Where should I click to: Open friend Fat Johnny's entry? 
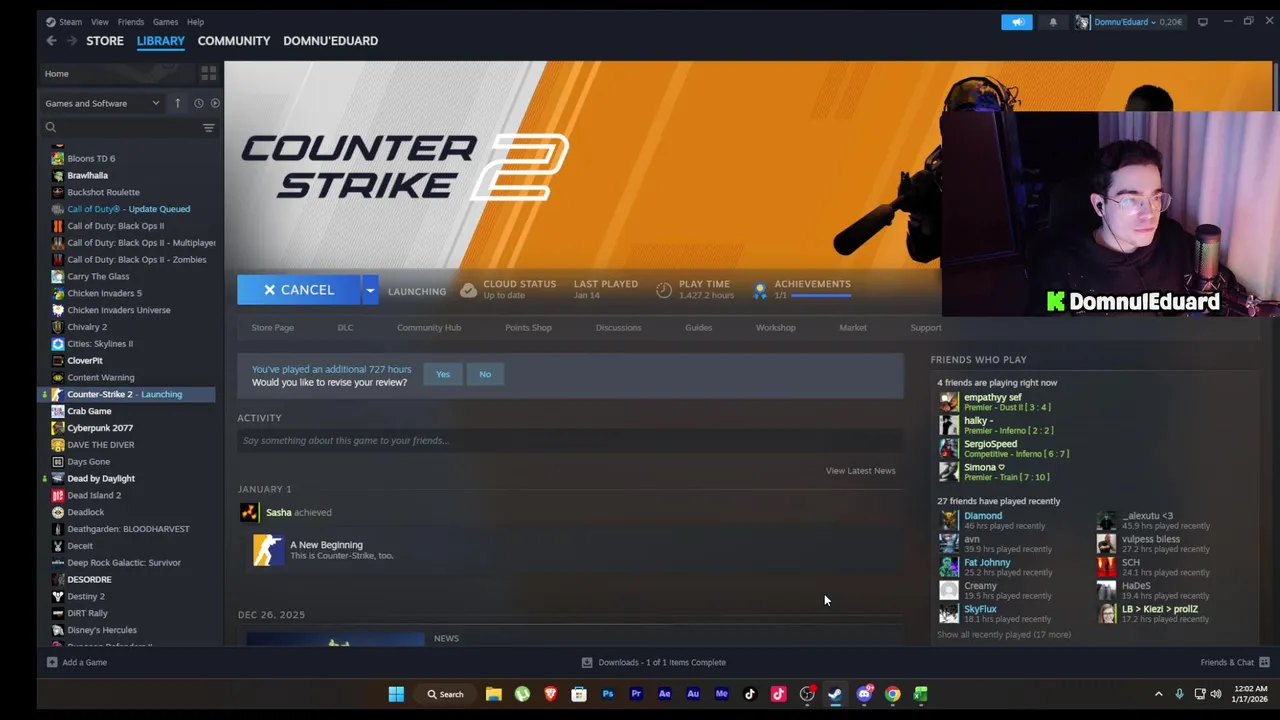coord(994,567)
